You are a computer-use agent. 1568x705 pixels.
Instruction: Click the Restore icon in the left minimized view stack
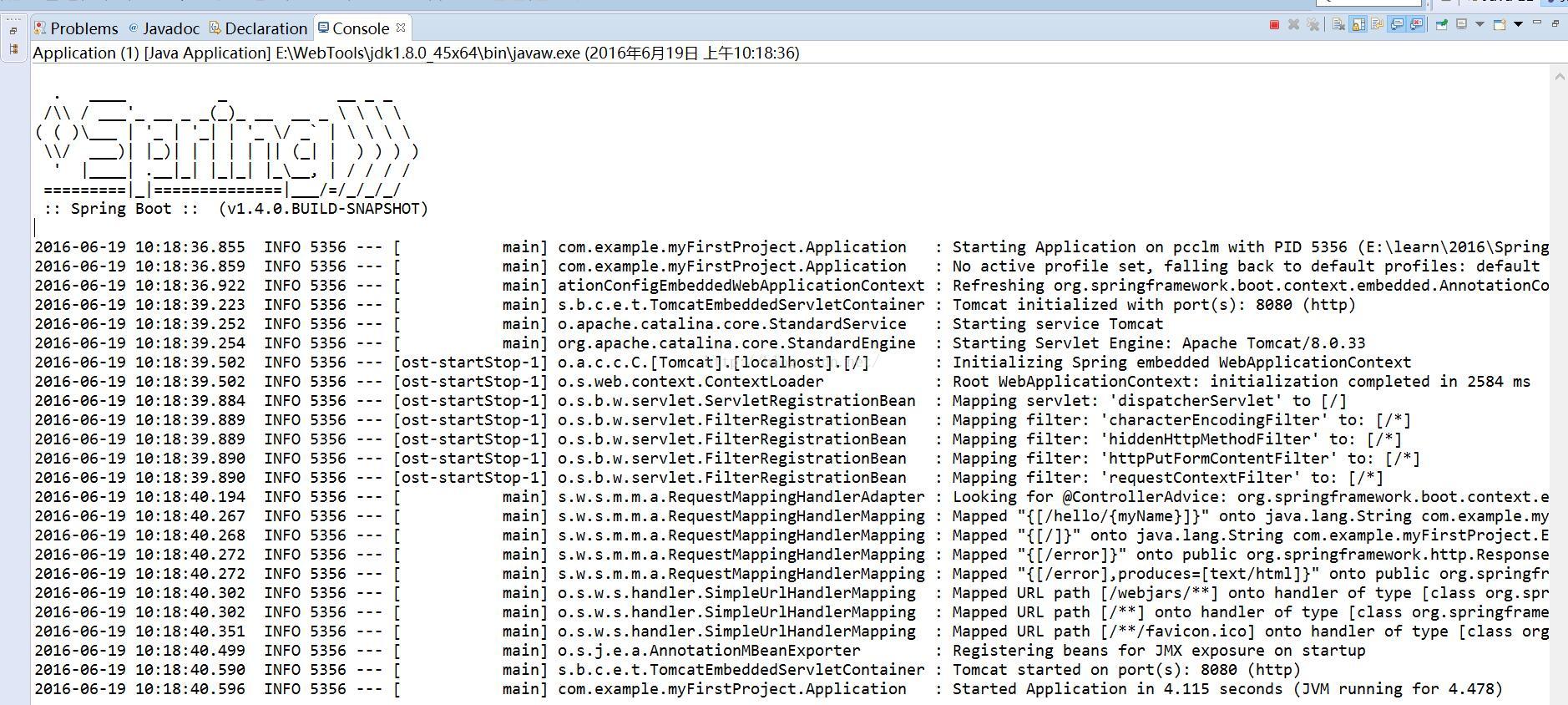13,31
